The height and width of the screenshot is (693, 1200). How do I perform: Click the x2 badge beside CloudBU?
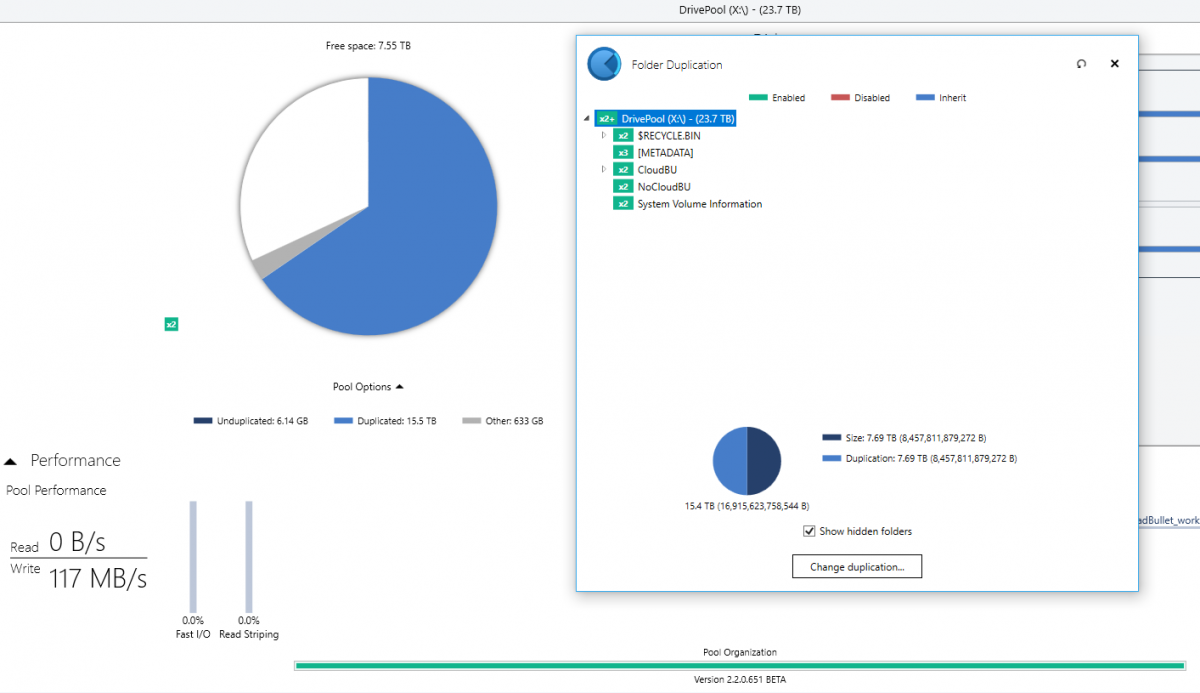pyautogui.click(x=623, y=169)
